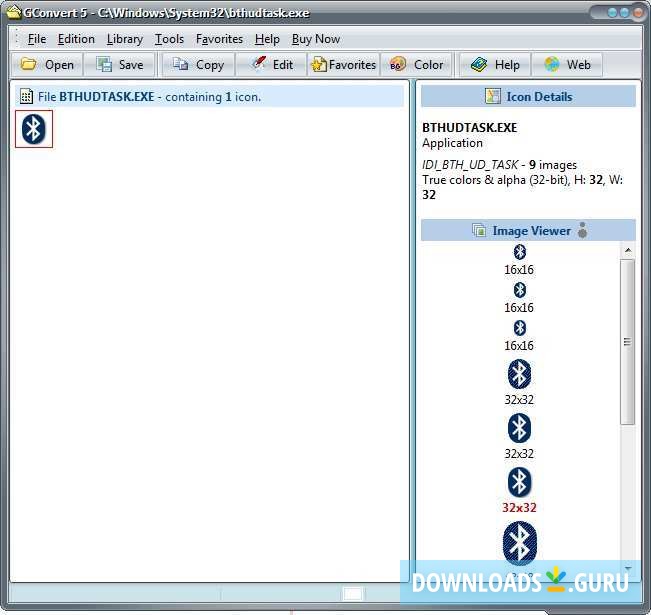Click the IDI_BTH_UD_TASK resource name
Screen dimensions: 651x615
[x=470, y=165]
